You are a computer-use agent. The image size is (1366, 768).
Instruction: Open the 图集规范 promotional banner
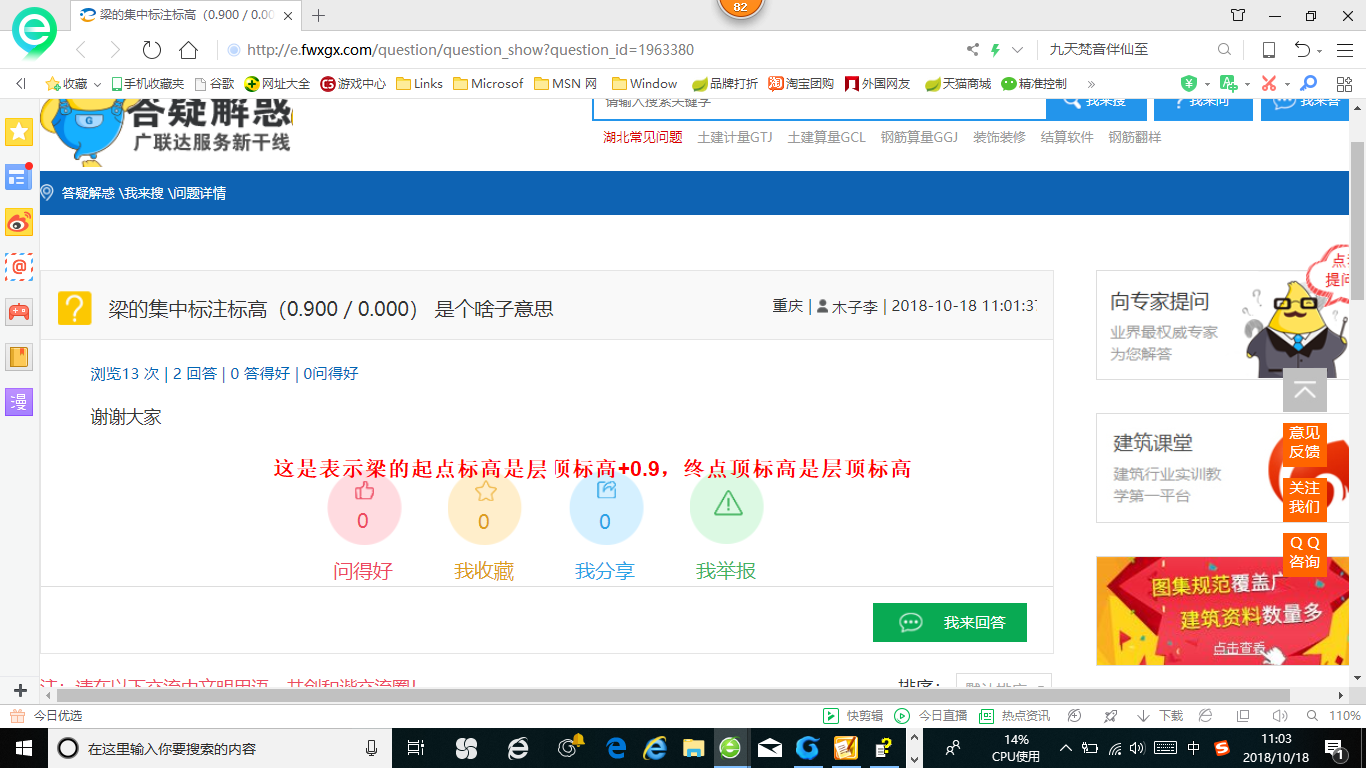coord(1223,611)
